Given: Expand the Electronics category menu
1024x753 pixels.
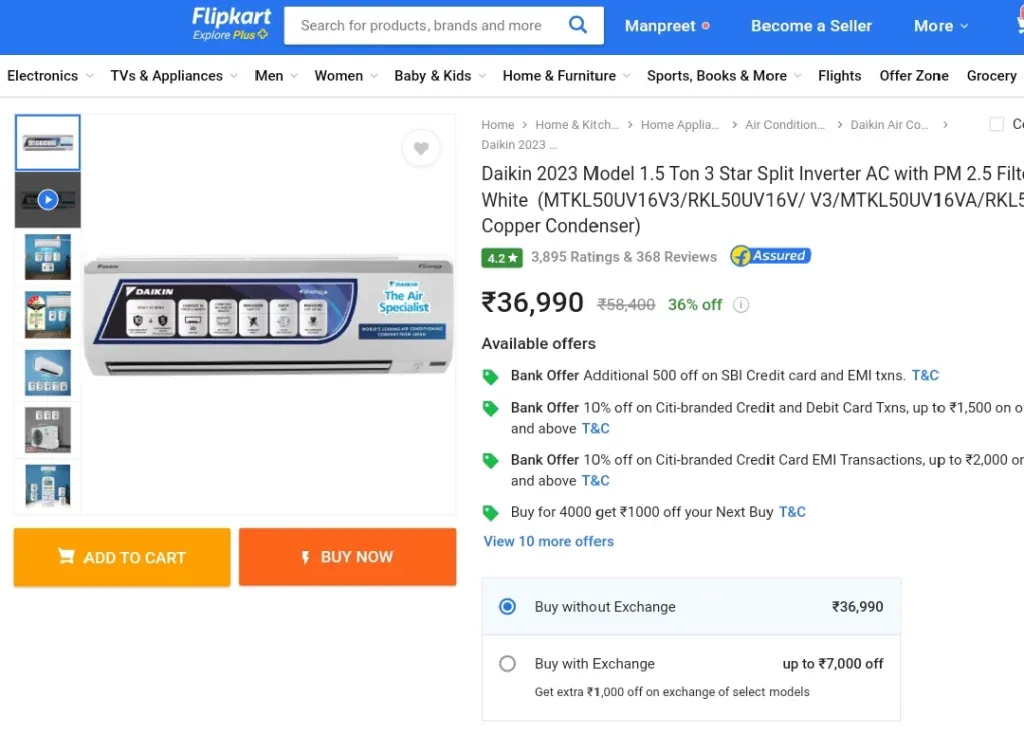Looking at the screenshot, I should 50,76.
